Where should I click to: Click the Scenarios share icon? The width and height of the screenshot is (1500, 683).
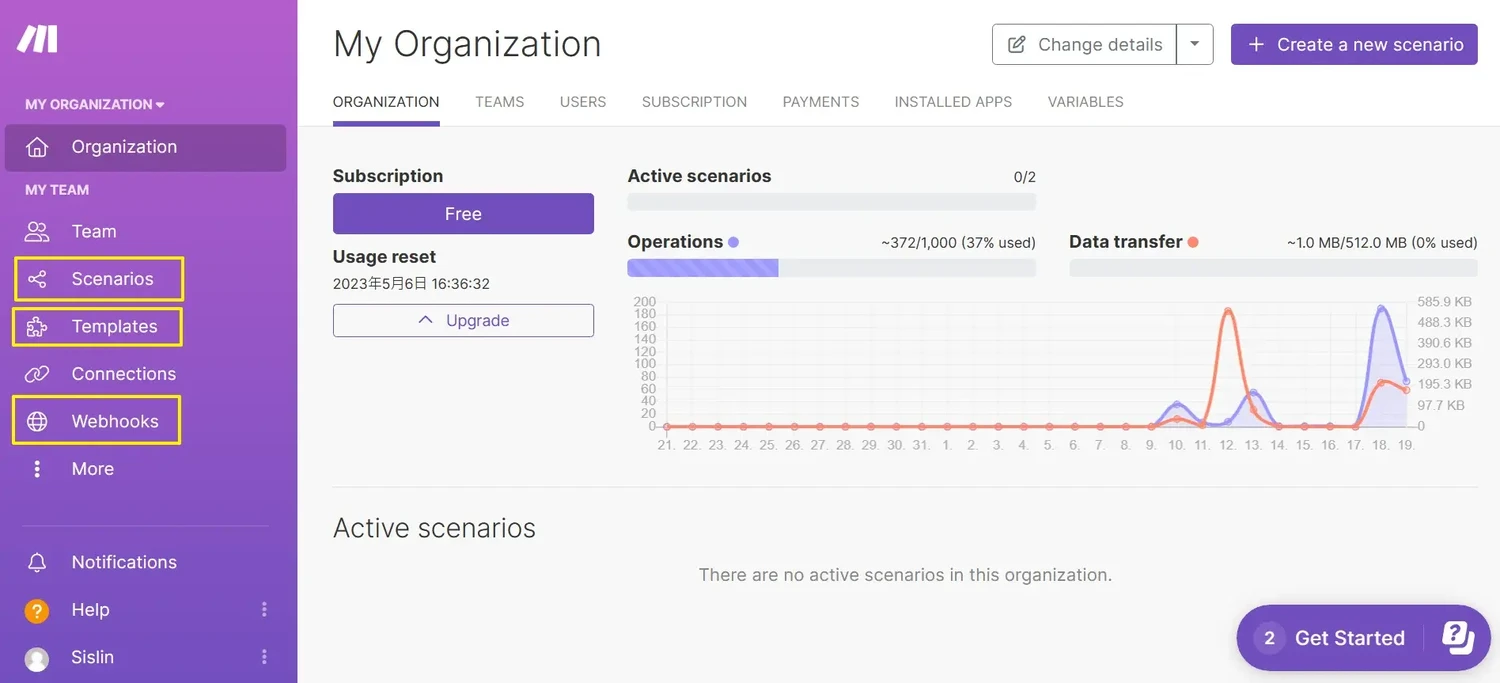[x=37, y=279]
